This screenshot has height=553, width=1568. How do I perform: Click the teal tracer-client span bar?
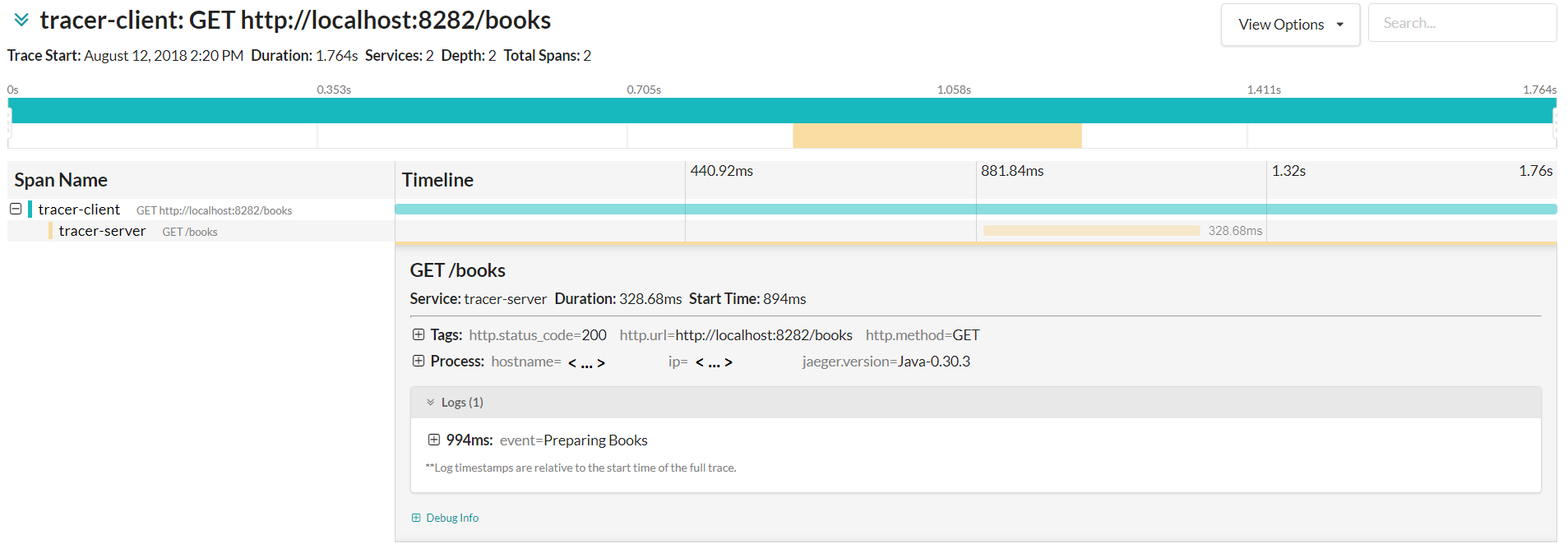(x=975, y=210)
